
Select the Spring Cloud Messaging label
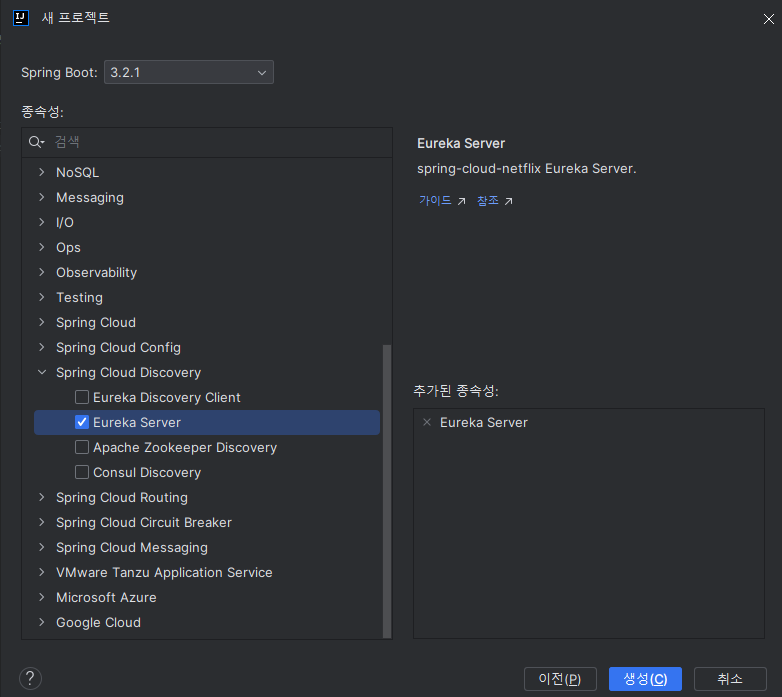(x=132, y=547)
